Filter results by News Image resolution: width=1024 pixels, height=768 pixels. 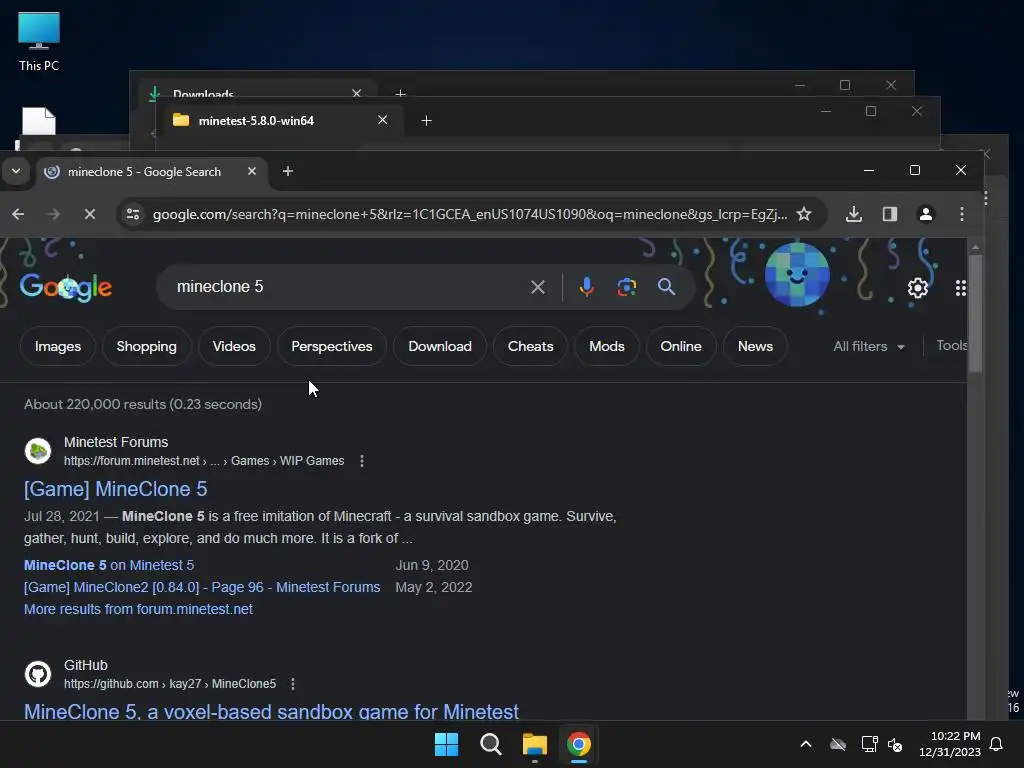tap(755, 346)
